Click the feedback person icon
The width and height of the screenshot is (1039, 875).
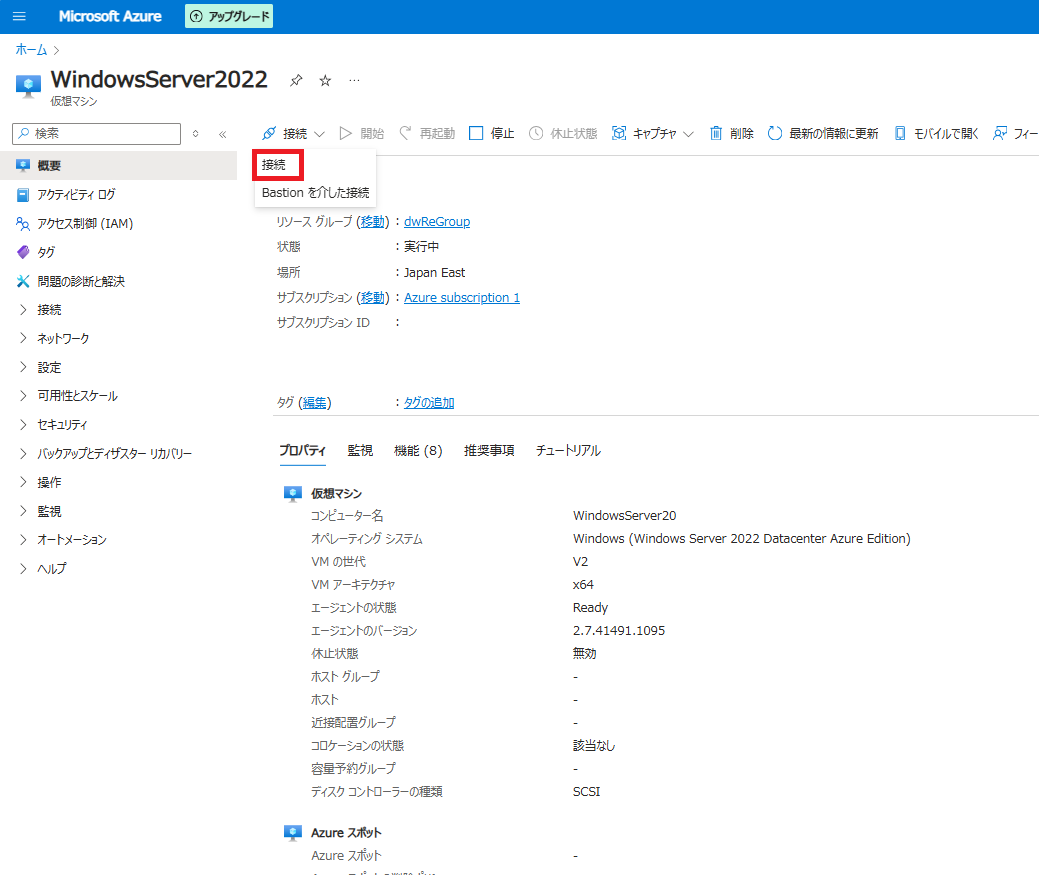[999, 134]
